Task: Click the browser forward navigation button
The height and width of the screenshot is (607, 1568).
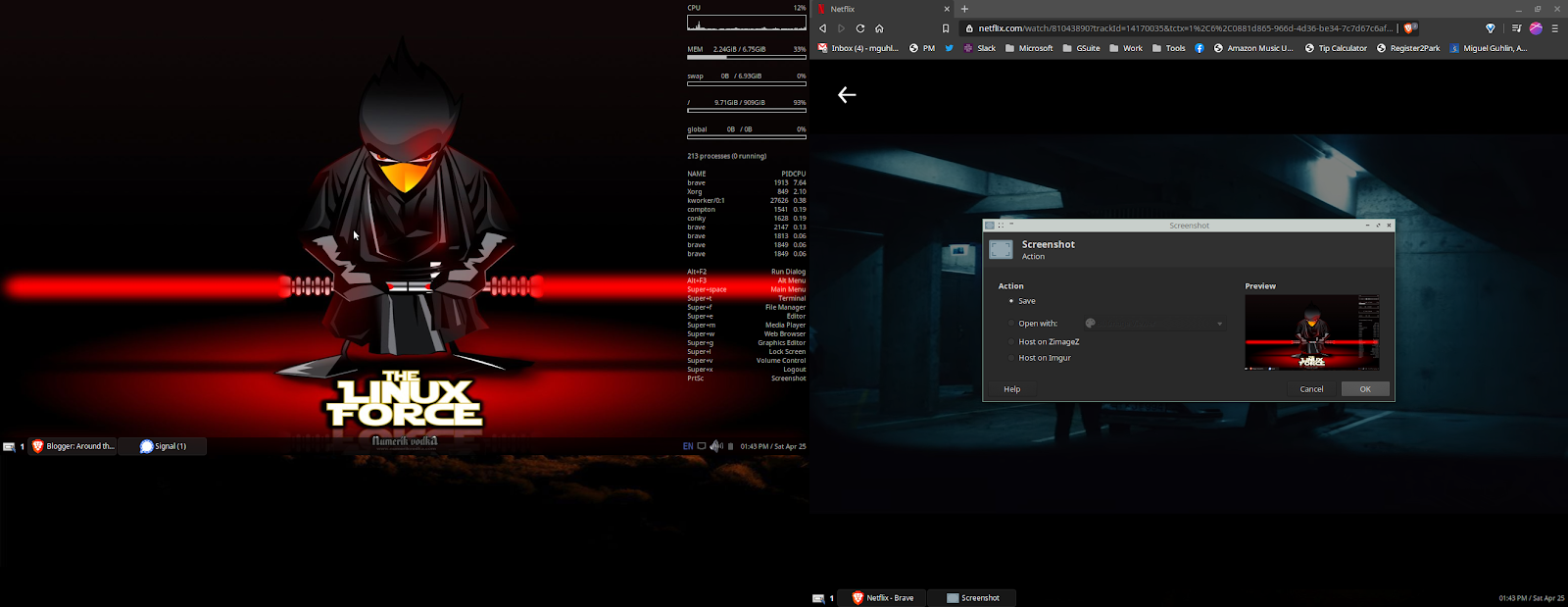Action: [x=841, y=28]
